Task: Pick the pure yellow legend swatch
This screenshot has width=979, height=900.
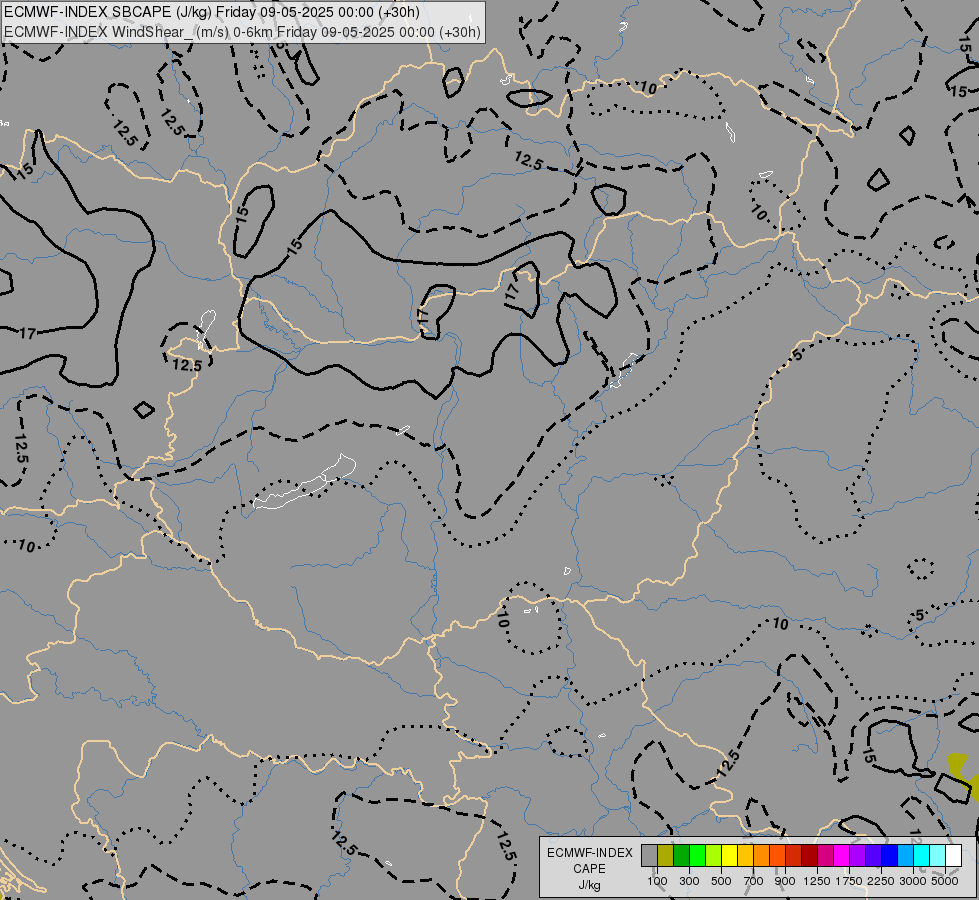Action: [729, 855]
